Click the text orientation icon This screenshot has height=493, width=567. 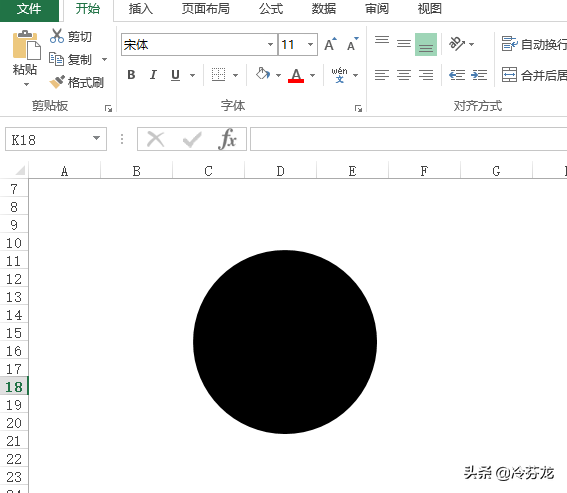click(457, 44)
